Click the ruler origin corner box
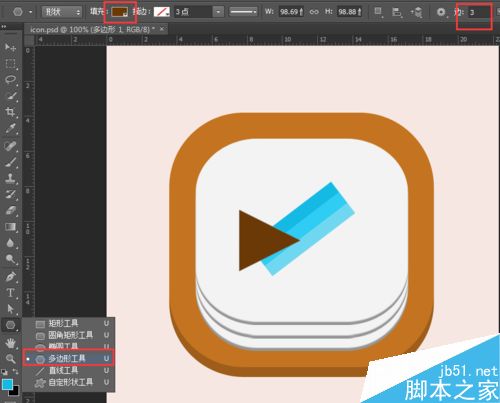 (29, 40)
